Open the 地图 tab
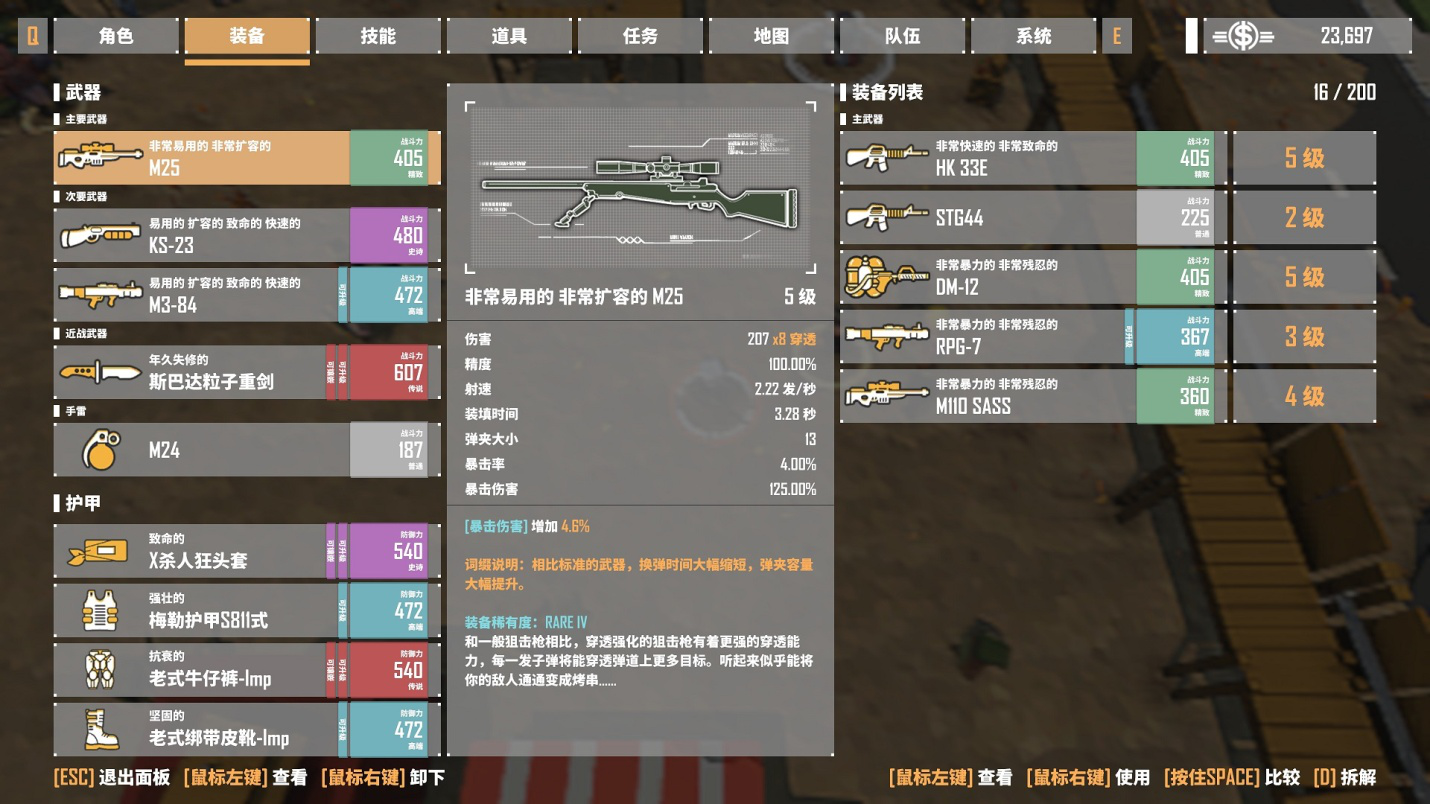The width and height of the screenshot is (1430, 804). pyautogui.click(x=771, y=36)
